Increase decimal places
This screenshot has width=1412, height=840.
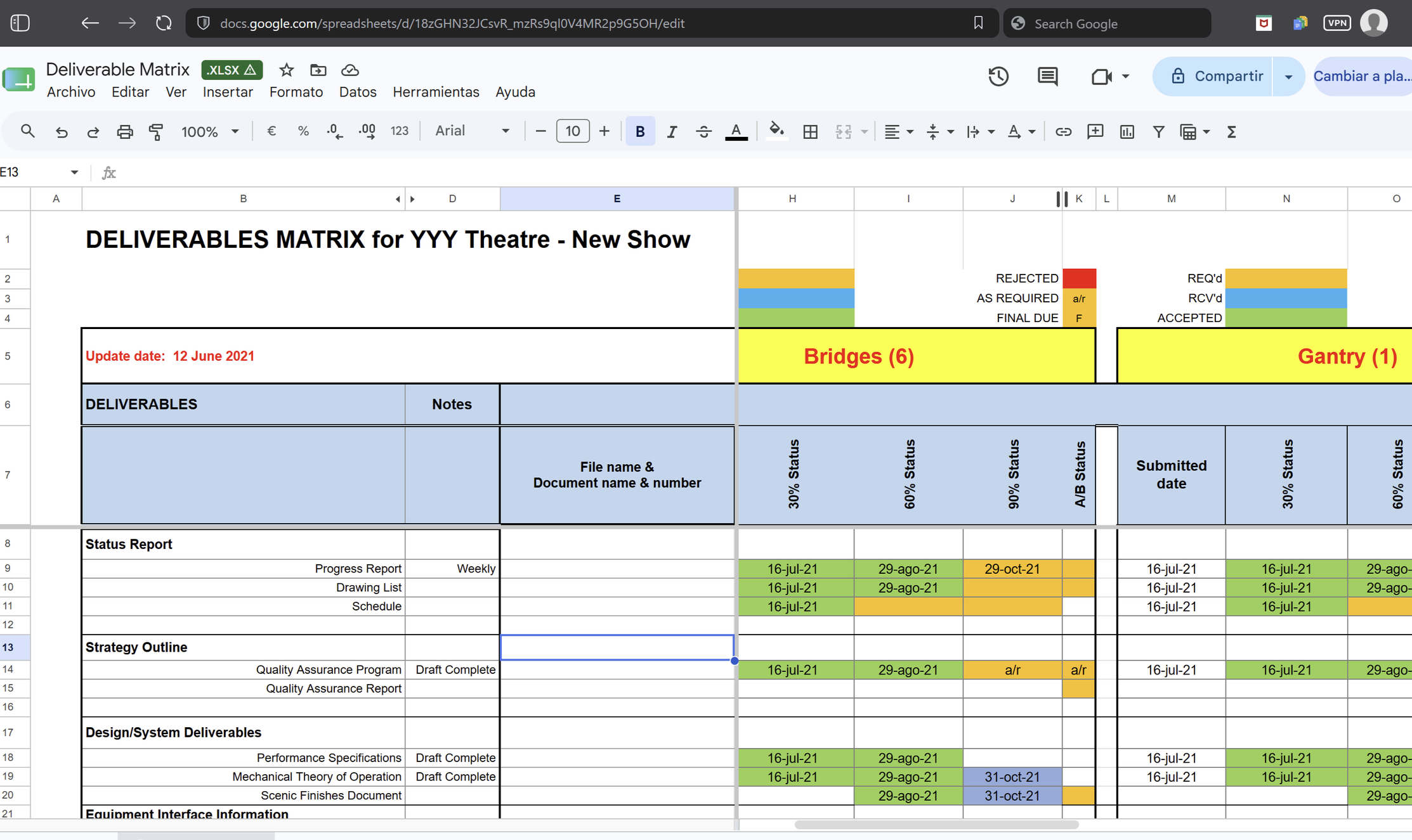[367, 131]
